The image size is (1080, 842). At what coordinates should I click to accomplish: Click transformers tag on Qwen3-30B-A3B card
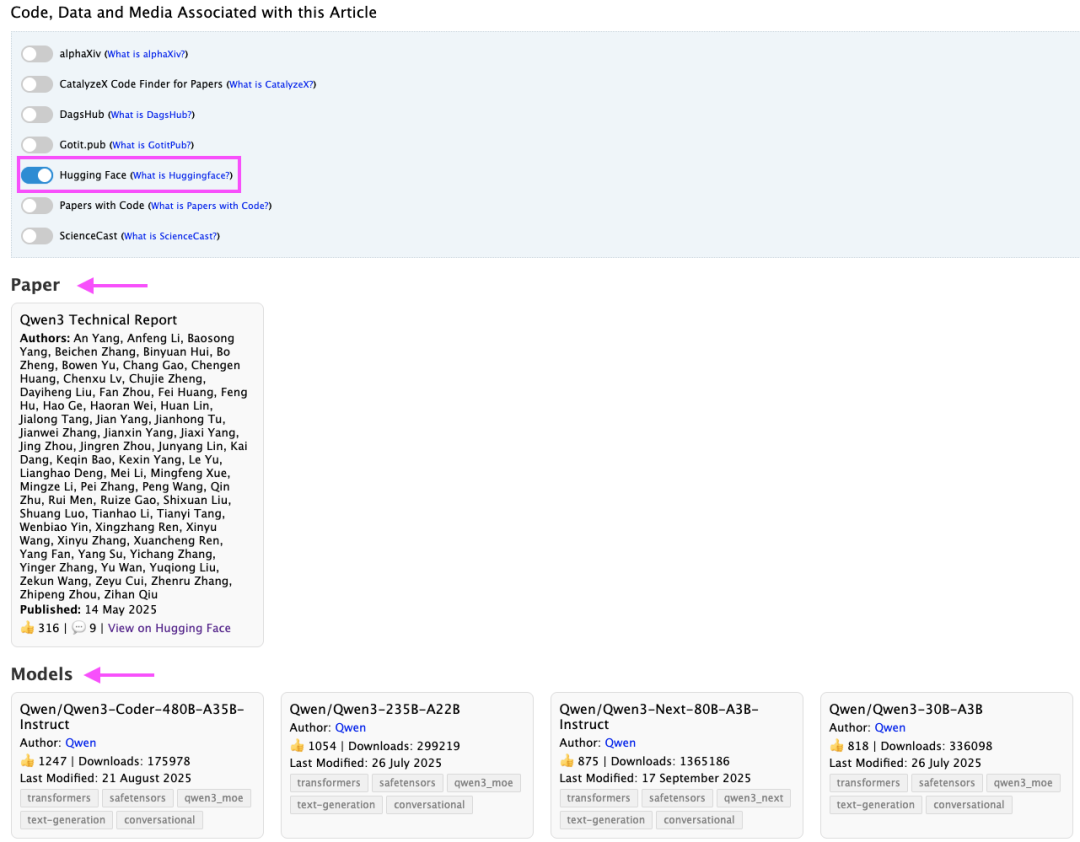click(868, 783)
